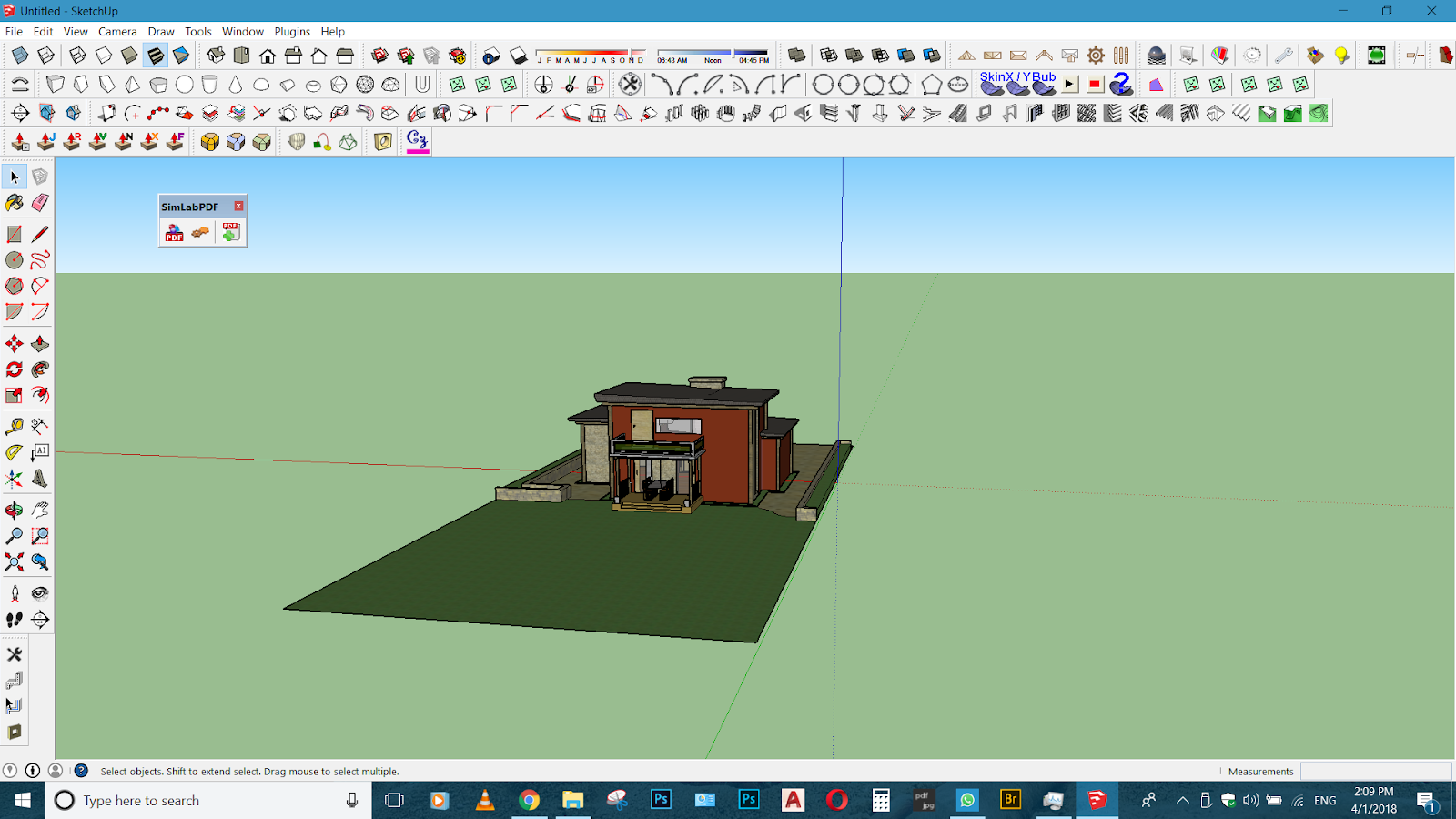Enable the Shaded with Textures style
The width and height of the screenshot is (1456, 819).
tap(155, 55)
